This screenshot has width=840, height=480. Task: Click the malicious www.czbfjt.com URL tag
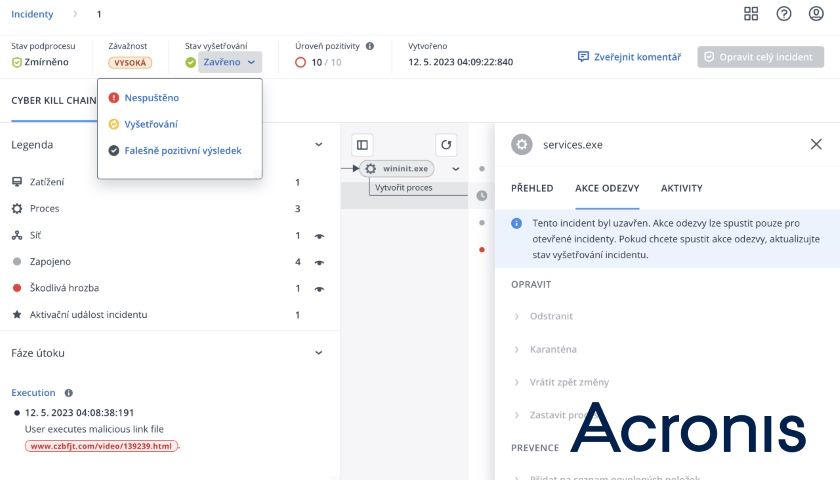click(x=101, y=446)
